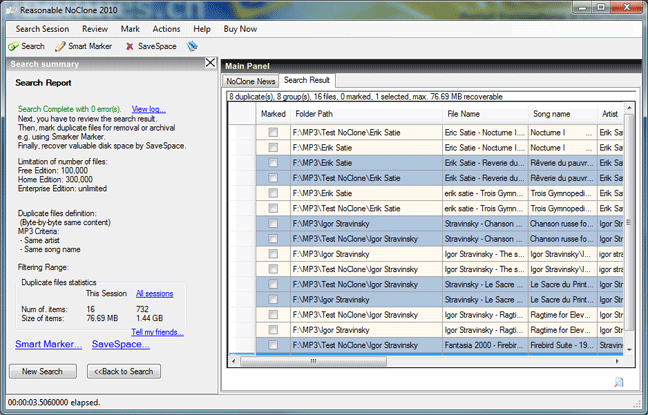The width and height of the screenshot is (648, 415).
Task: Open the All sessions link
Action: 155,293
